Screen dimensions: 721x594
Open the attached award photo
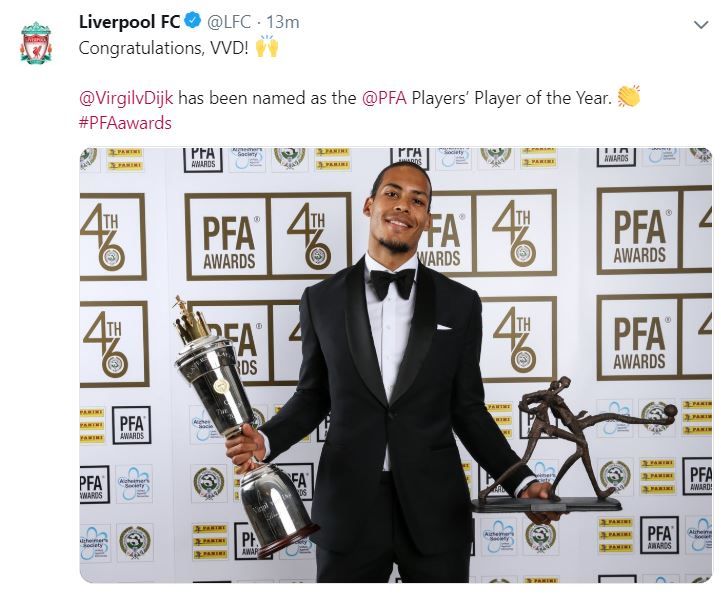tap(395, 365)
